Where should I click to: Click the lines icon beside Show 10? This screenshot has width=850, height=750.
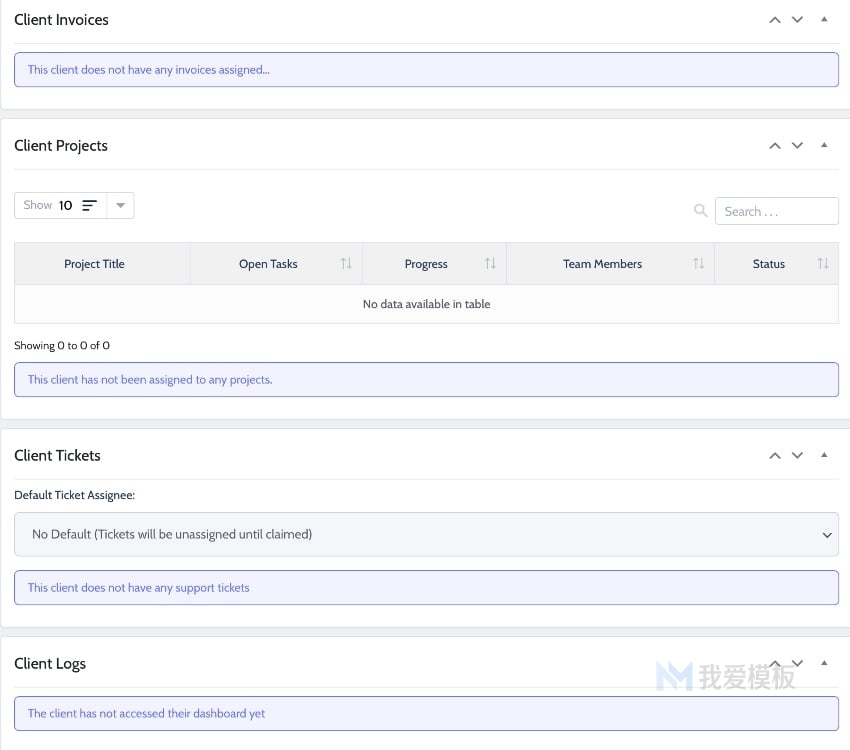click(x=89, y=205)
